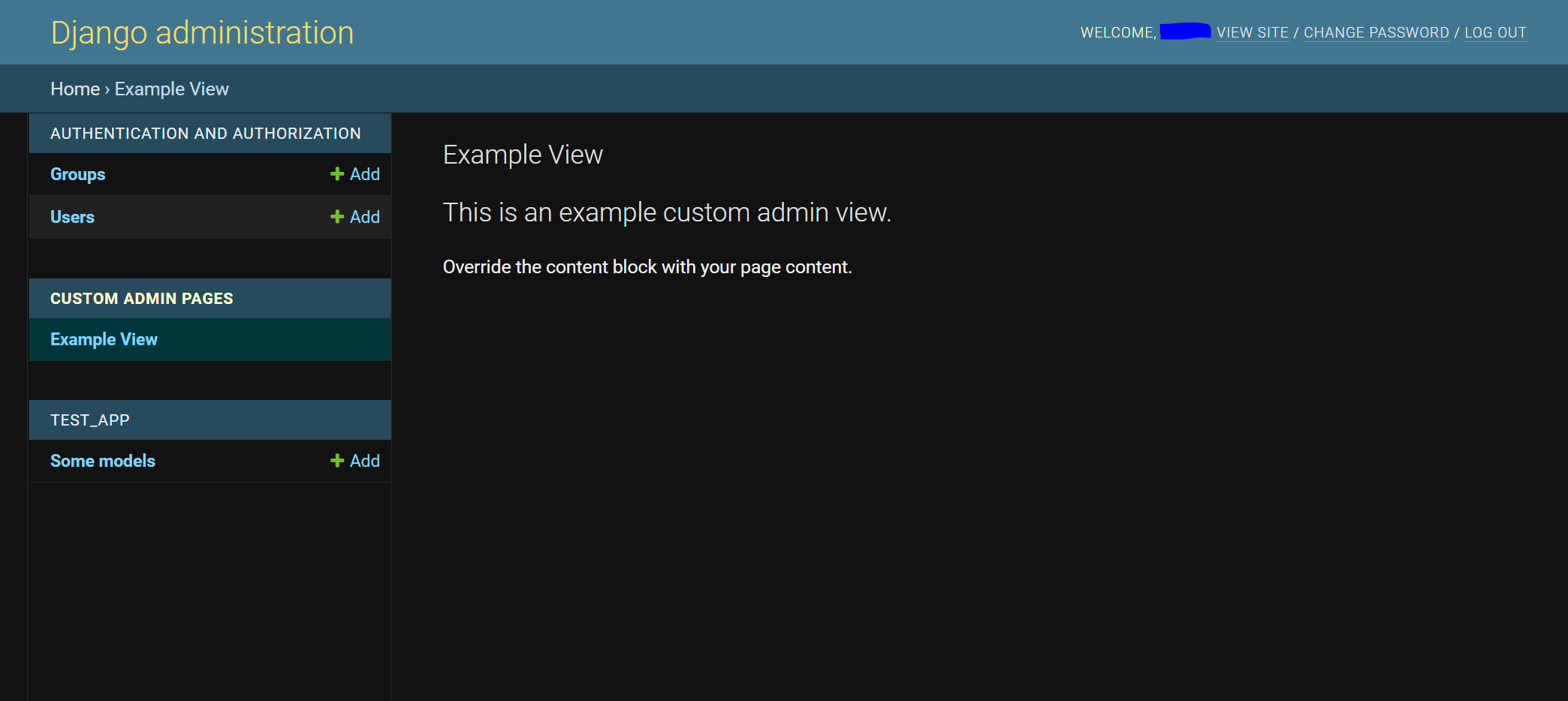Open the Groups model list
Screen dimensions: 1568x701
pyautogui.click(x=77, y=174)
